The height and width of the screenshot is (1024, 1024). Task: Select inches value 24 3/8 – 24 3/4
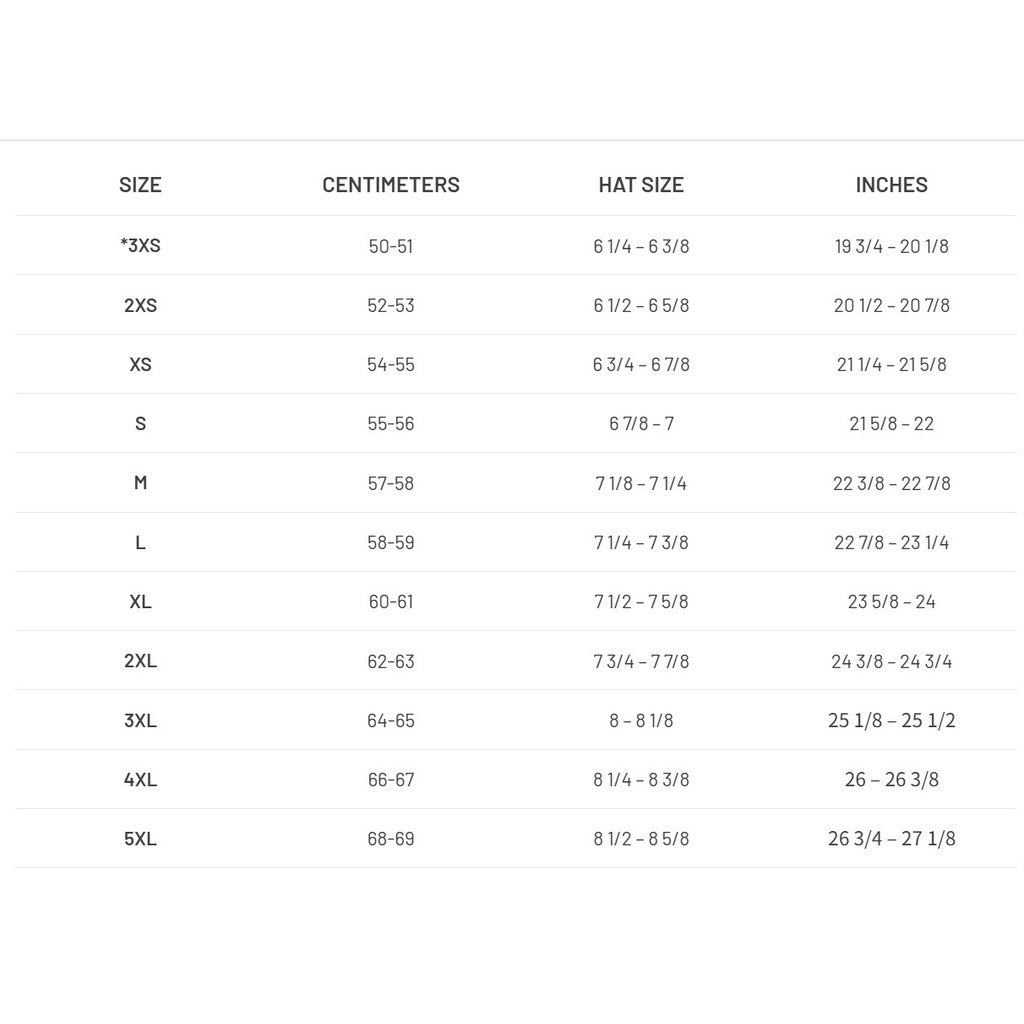pyautogui.click(x=891, y=661)
